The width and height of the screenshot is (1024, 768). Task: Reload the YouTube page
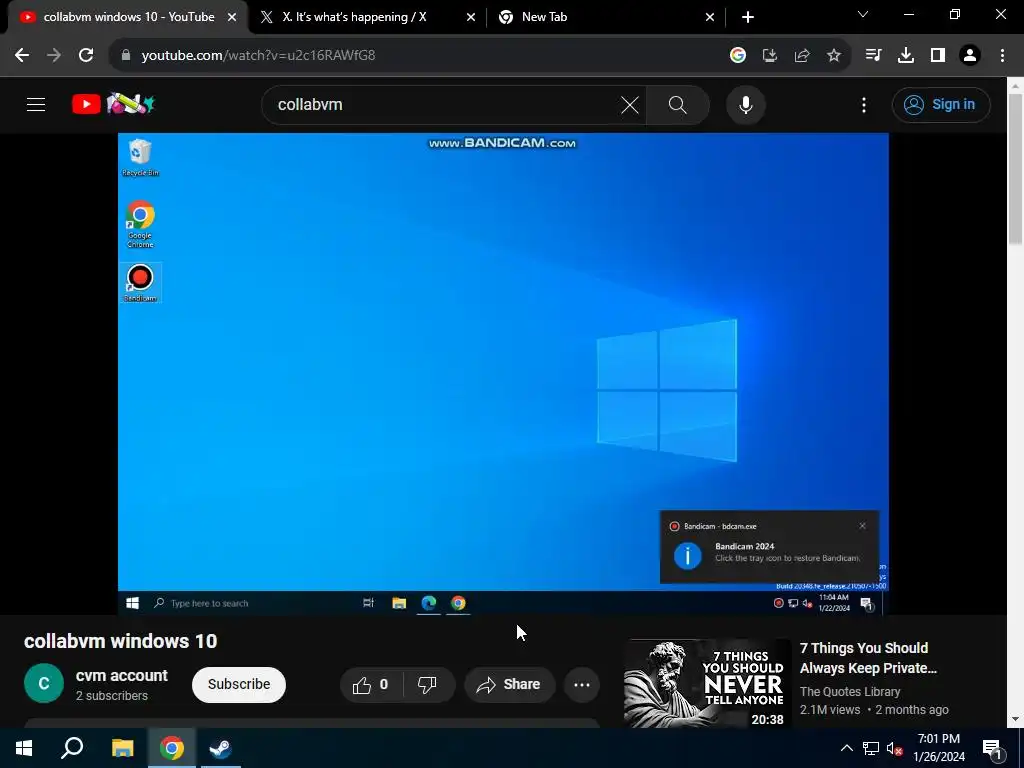(86, 55)
